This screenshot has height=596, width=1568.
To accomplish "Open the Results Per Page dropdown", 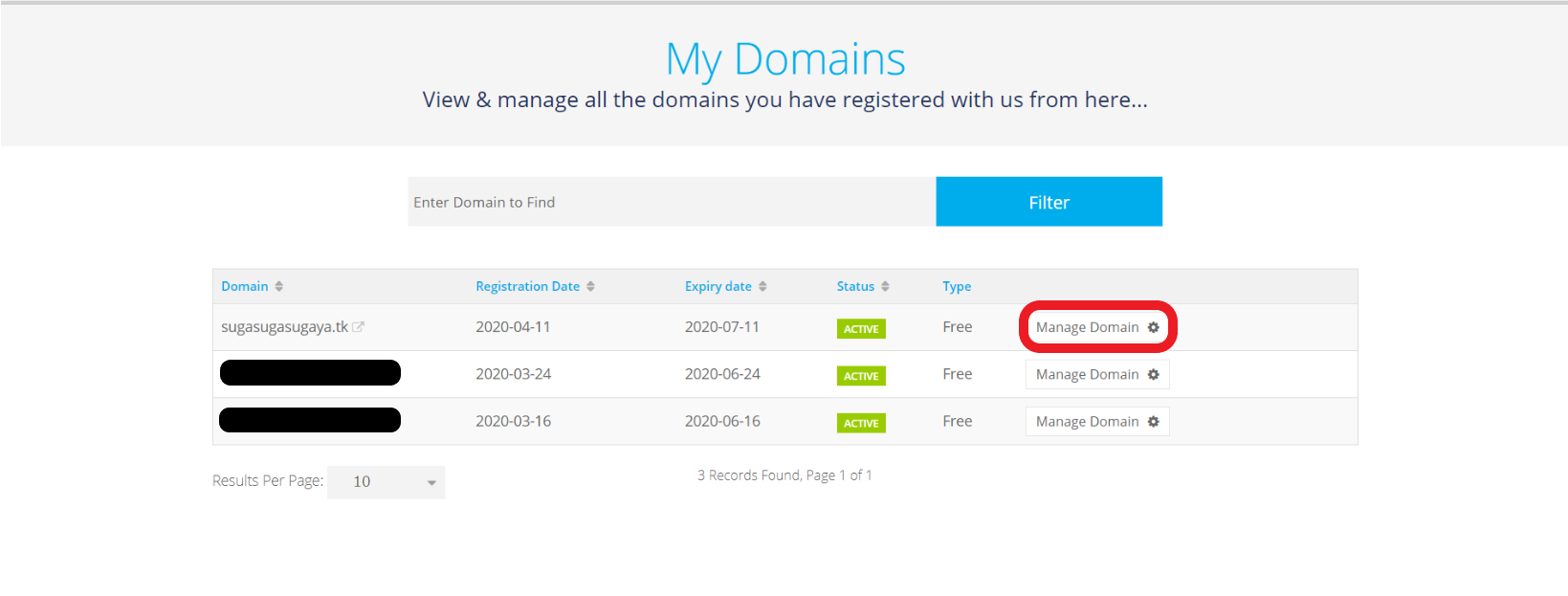I will click(x=386, y=482).
